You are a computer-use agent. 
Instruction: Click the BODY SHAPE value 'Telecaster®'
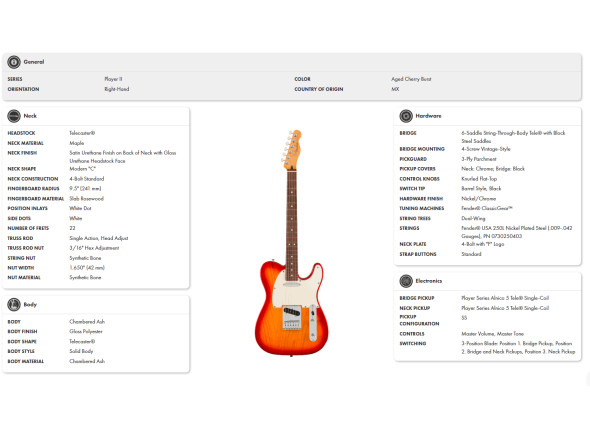tap(82, 341)
